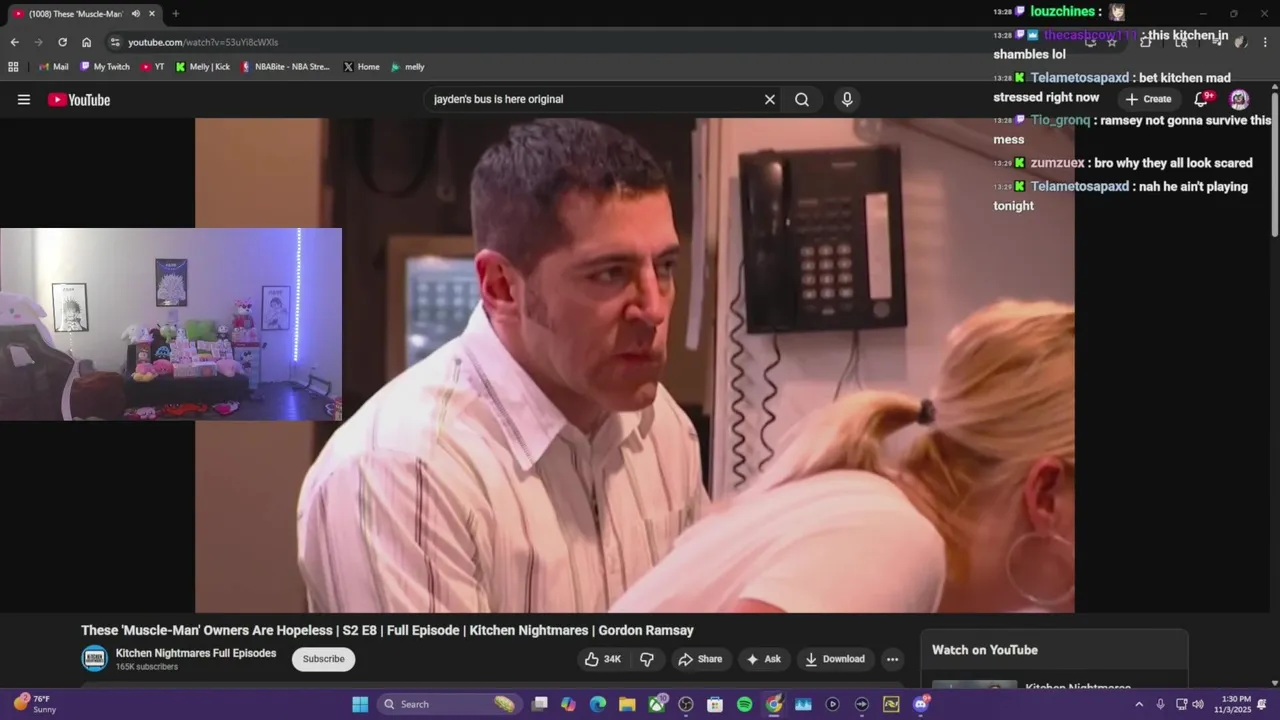Open the network and volume quick settings
This screenshot has height=720, width=1280.
pos(1190,704)
